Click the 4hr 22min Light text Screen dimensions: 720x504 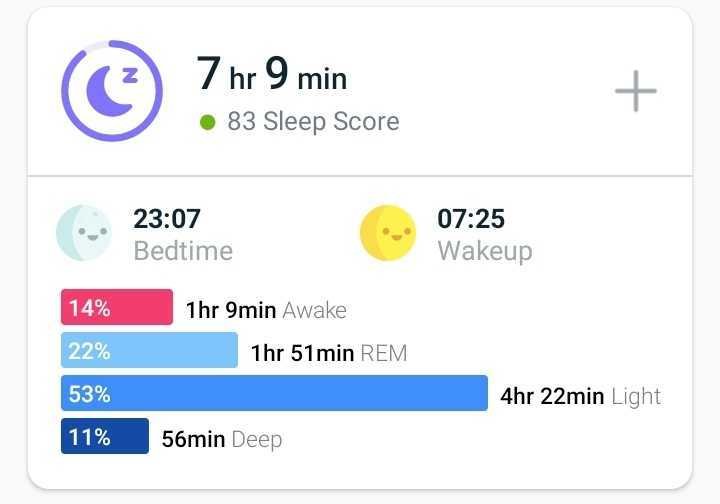click(x=581, y=397)
